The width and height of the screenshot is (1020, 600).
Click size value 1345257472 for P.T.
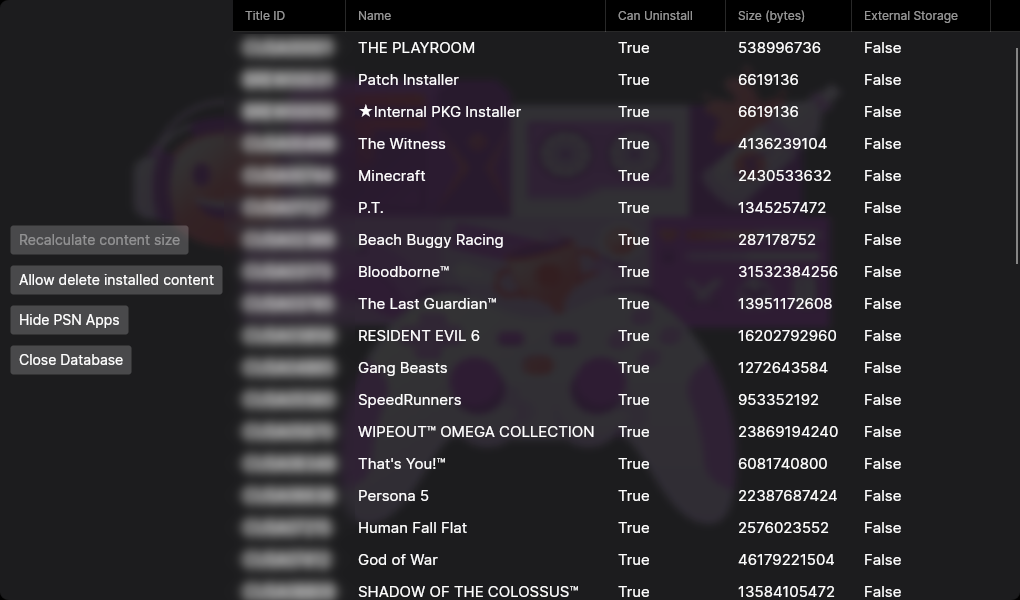coord(782,208)
